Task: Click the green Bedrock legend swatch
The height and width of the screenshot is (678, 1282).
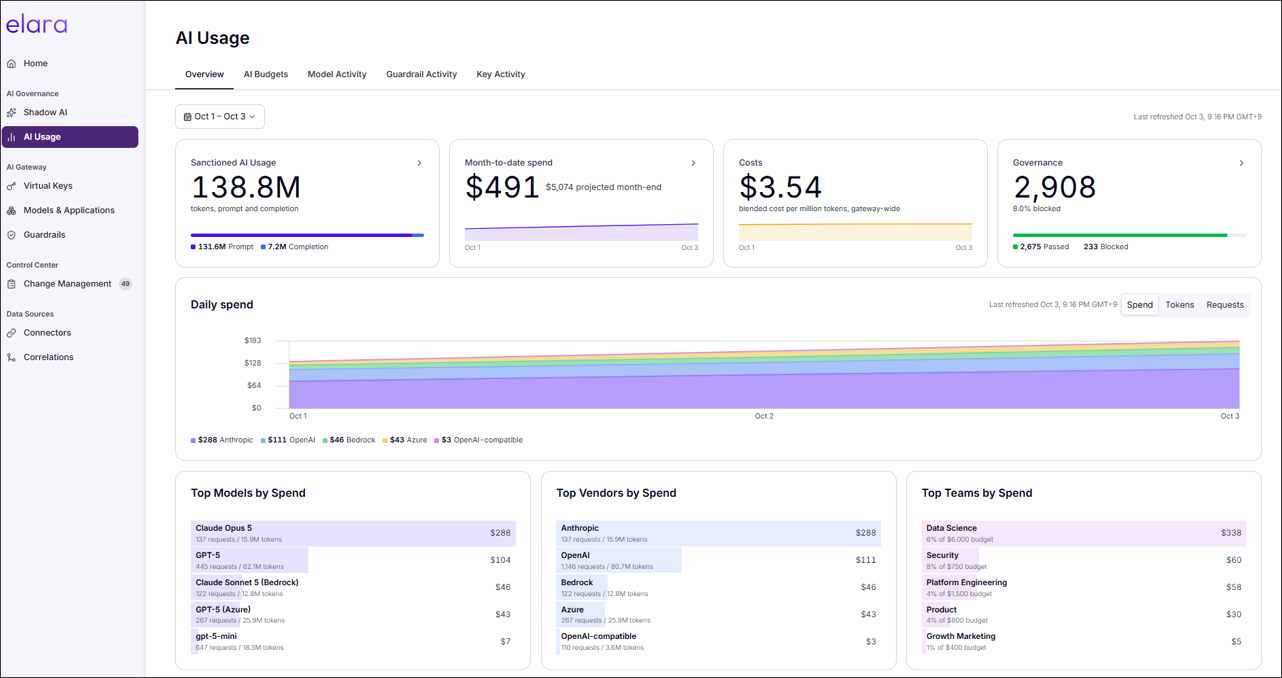Action: coord(325,440)
